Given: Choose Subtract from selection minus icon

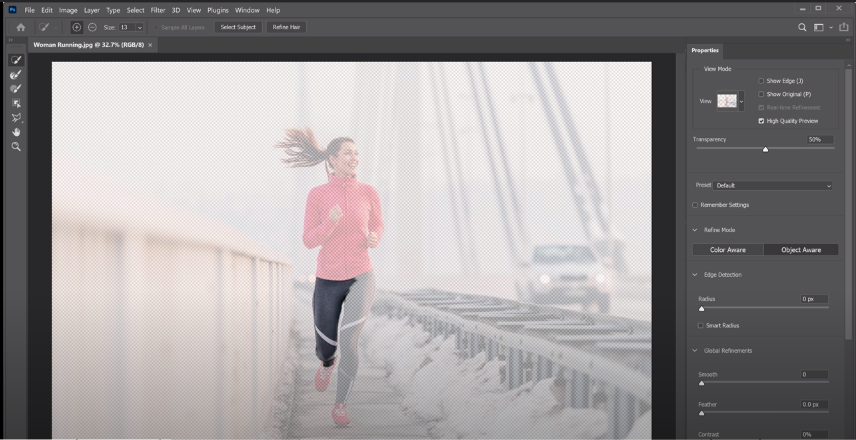Looking at the screenshot, I should coord(92,27).
